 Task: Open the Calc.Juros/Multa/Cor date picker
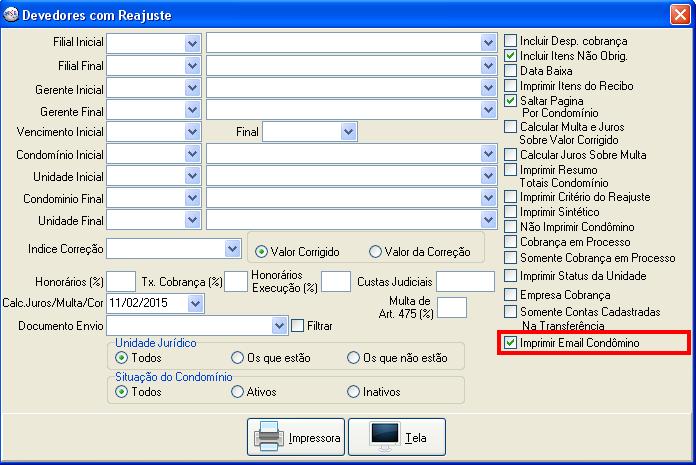click(x=194, y=303)
